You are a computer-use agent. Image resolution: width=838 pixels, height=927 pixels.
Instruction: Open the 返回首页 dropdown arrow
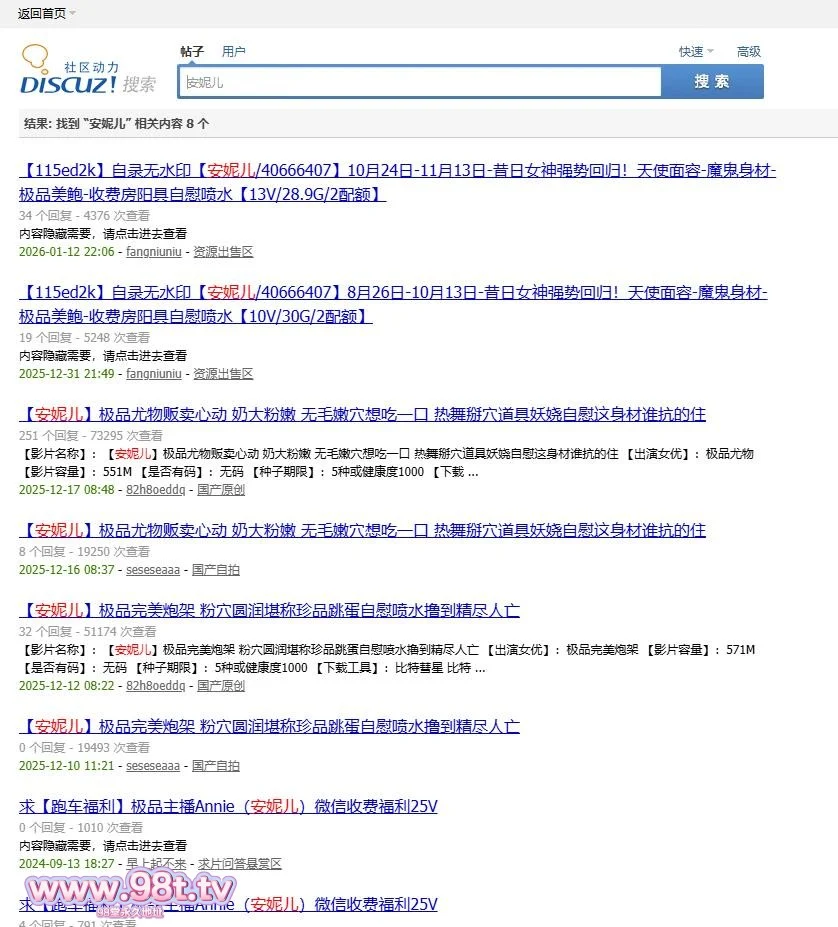[73, 13]
